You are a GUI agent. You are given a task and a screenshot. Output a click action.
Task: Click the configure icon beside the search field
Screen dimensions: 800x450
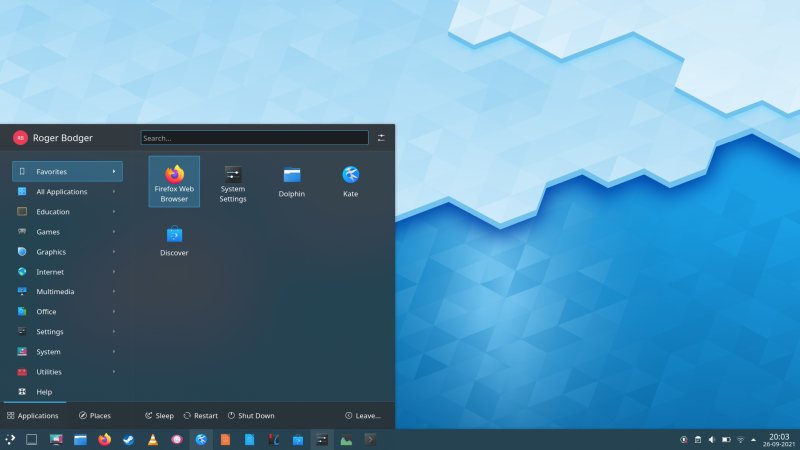coord(381,138)
